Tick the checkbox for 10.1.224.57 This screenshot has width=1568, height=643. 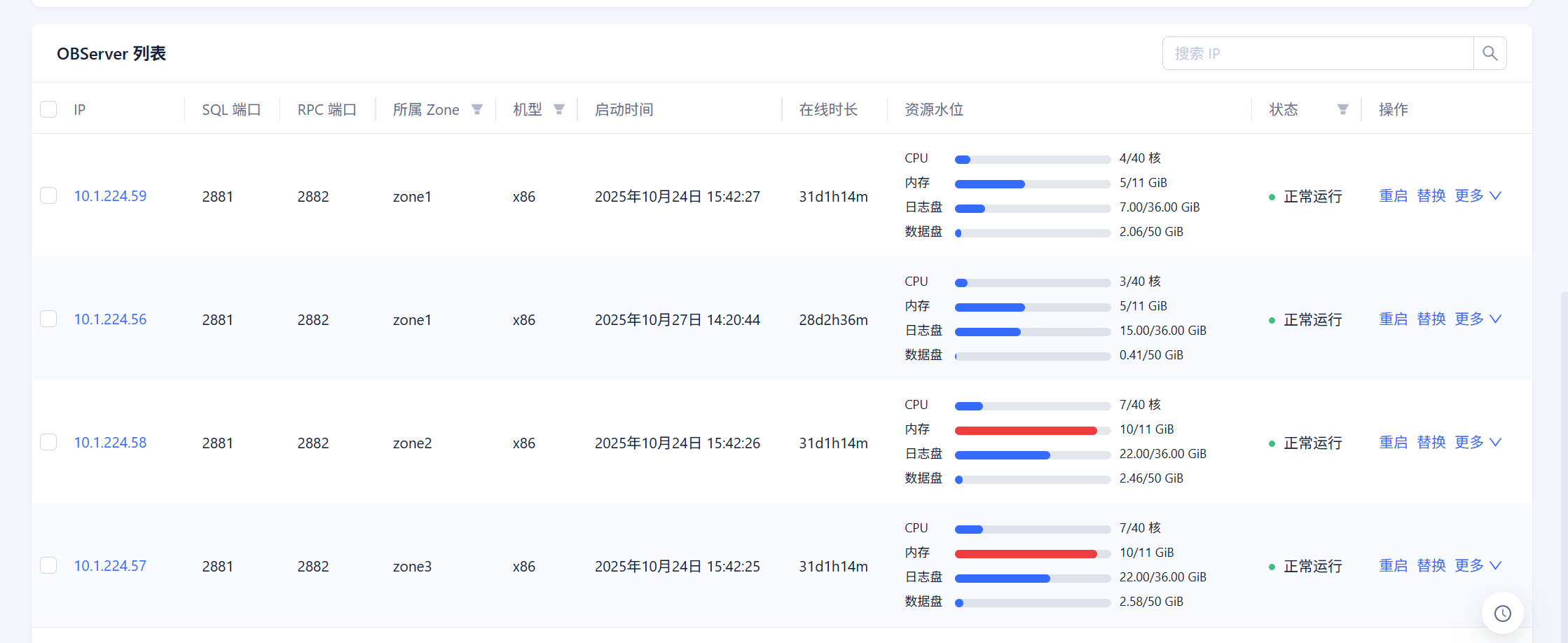point(48,565)
